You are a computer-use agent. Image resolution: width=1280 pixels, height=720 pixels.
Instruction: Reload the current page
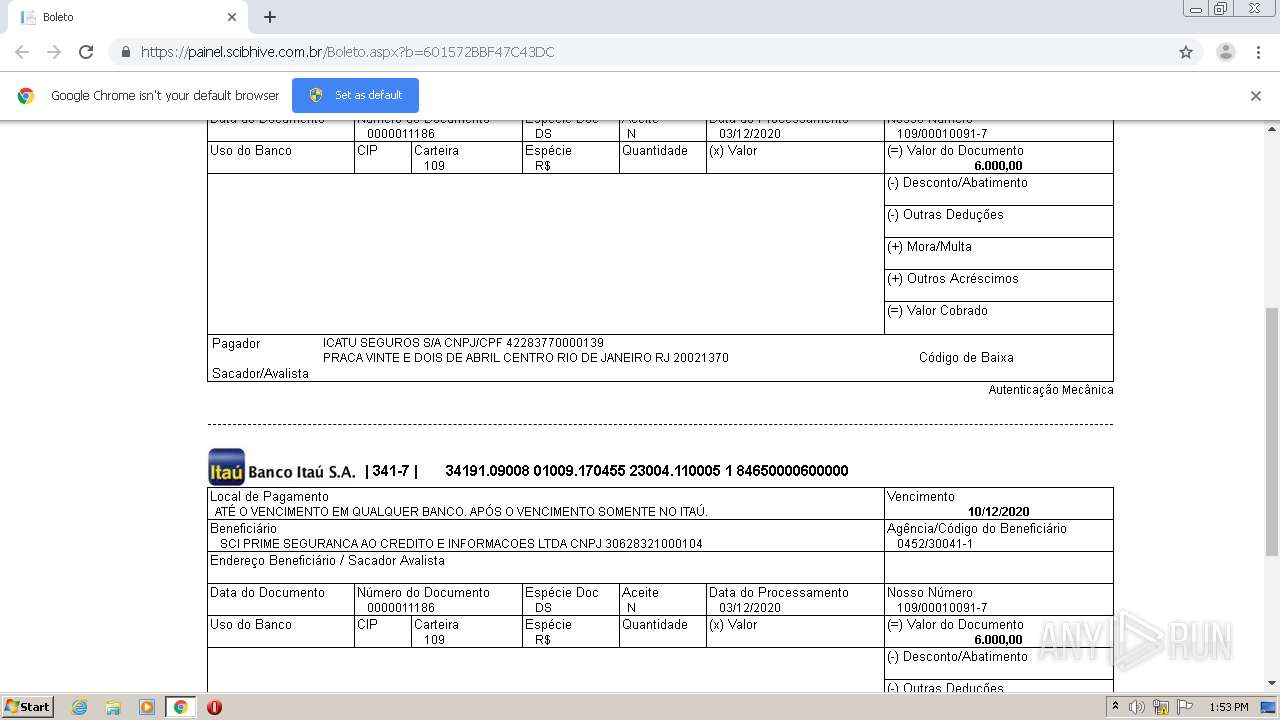pyautogui.click(x=86, y=52)
